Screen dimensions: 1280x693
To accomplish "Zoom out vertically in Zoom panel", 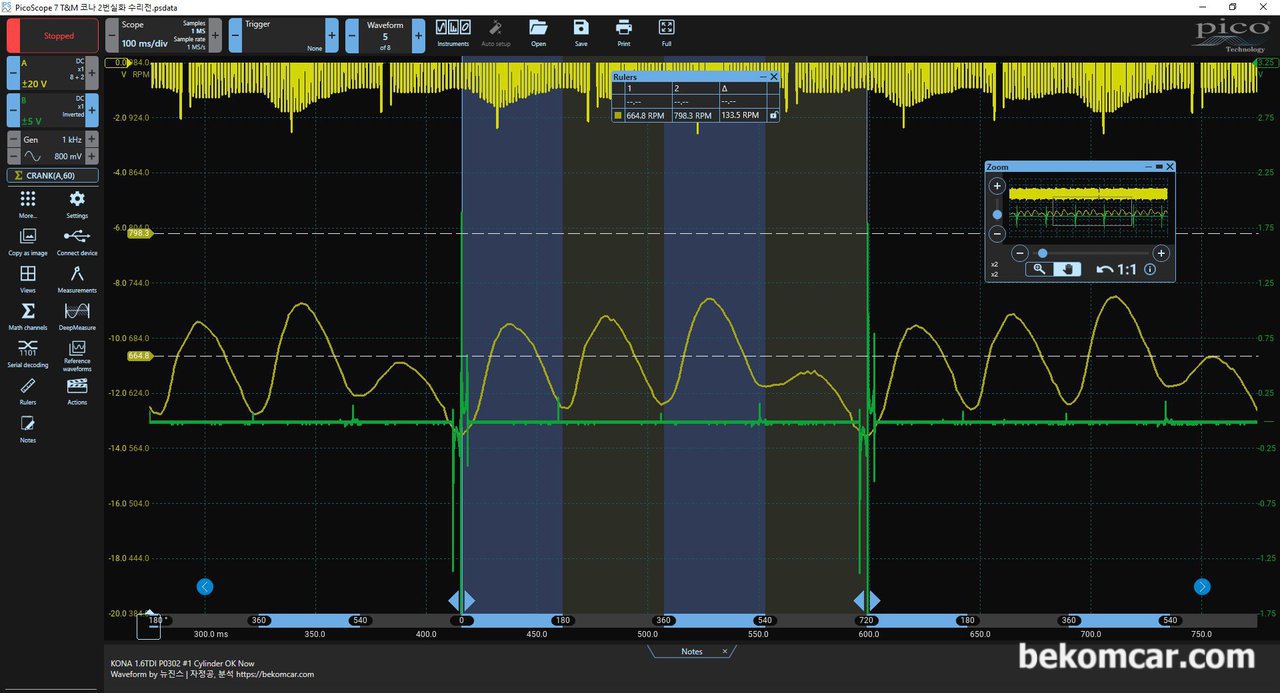I will pos(997,234).
